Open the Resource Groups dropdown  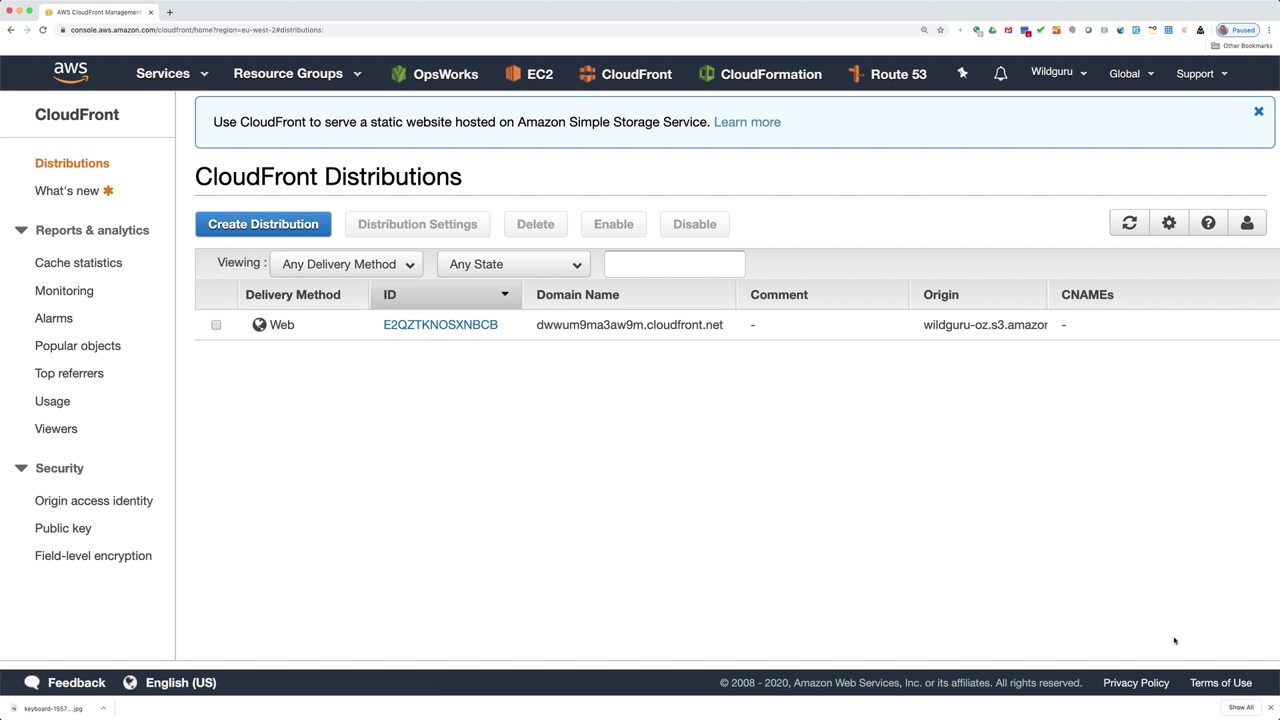(x=297, y=74)
